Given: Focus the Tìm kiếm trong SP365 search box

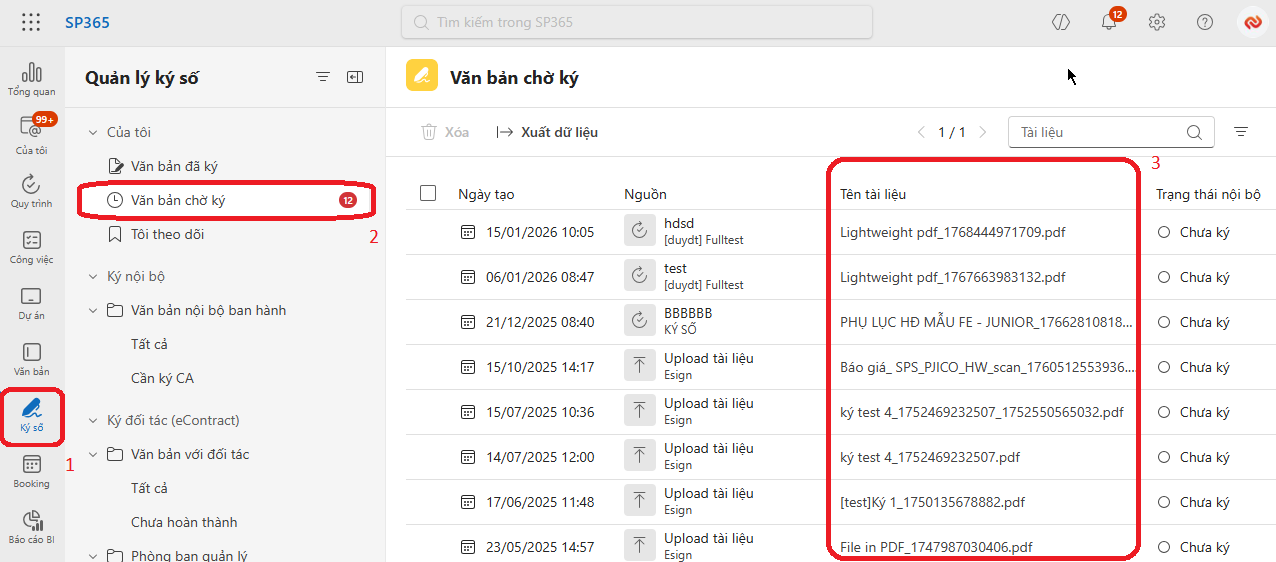Looking at the screenshot, I should pyautogui.click(x=637, y=22).
